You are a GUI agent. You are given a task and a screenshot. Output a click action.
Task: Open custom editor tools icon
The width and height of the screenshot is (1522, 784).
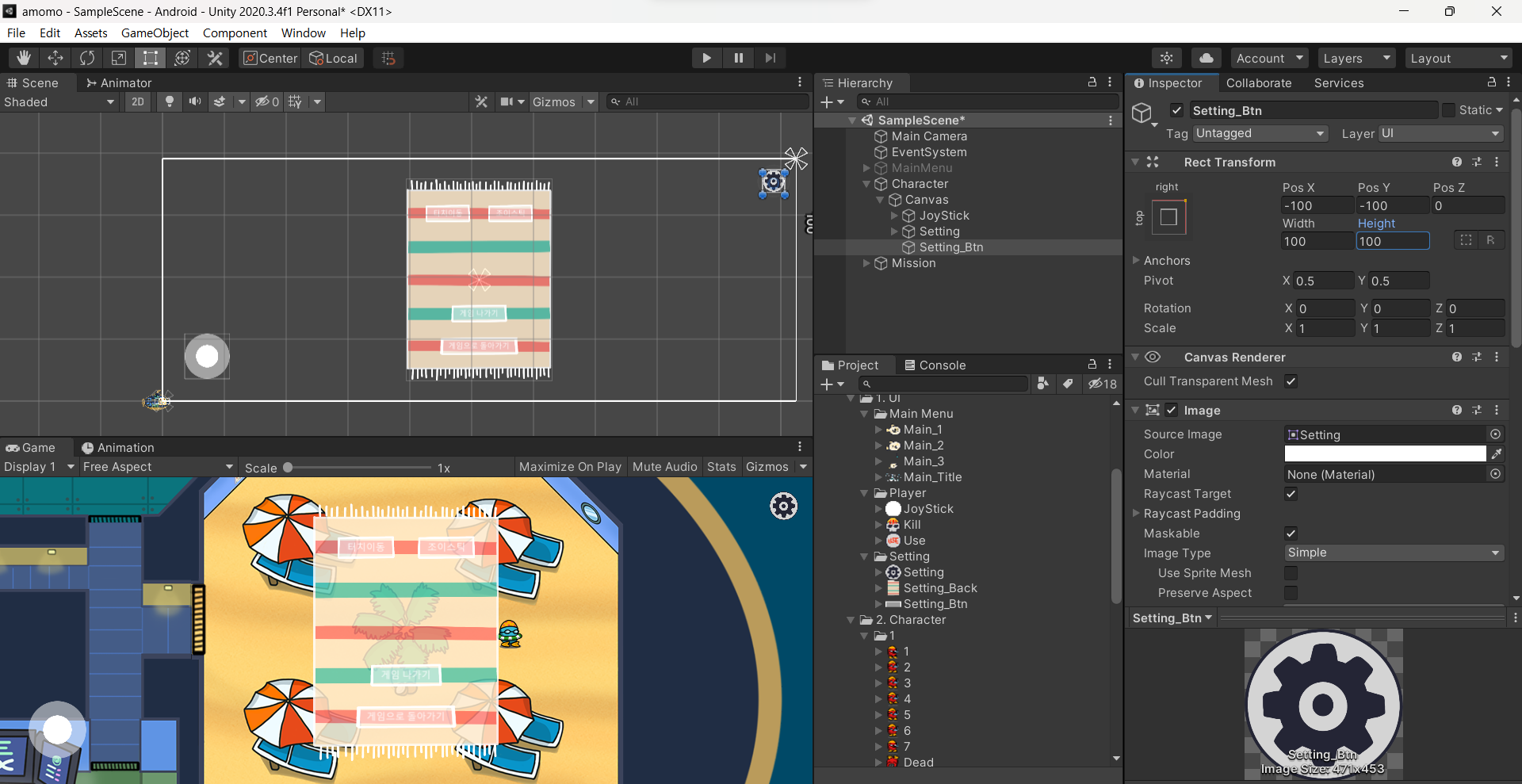coord(215,58)
